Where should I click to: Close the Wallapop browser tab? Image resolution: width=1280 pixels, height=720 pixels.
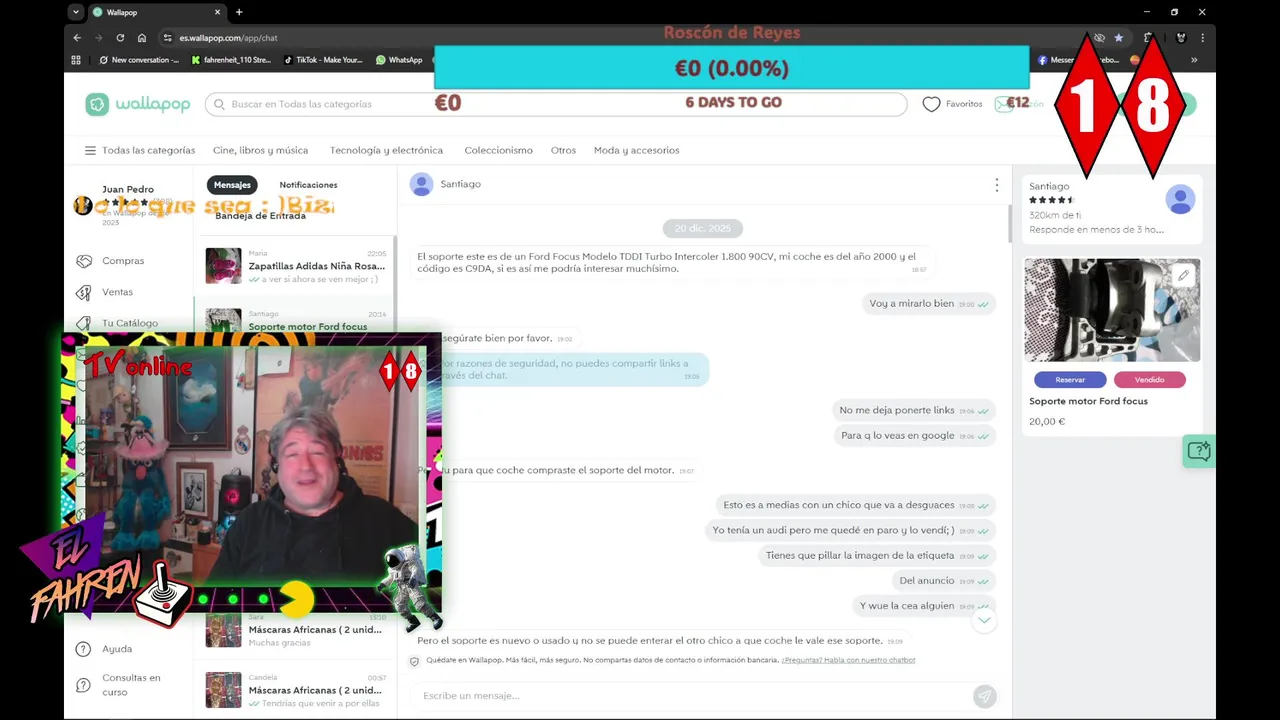[x=218, y=12]
